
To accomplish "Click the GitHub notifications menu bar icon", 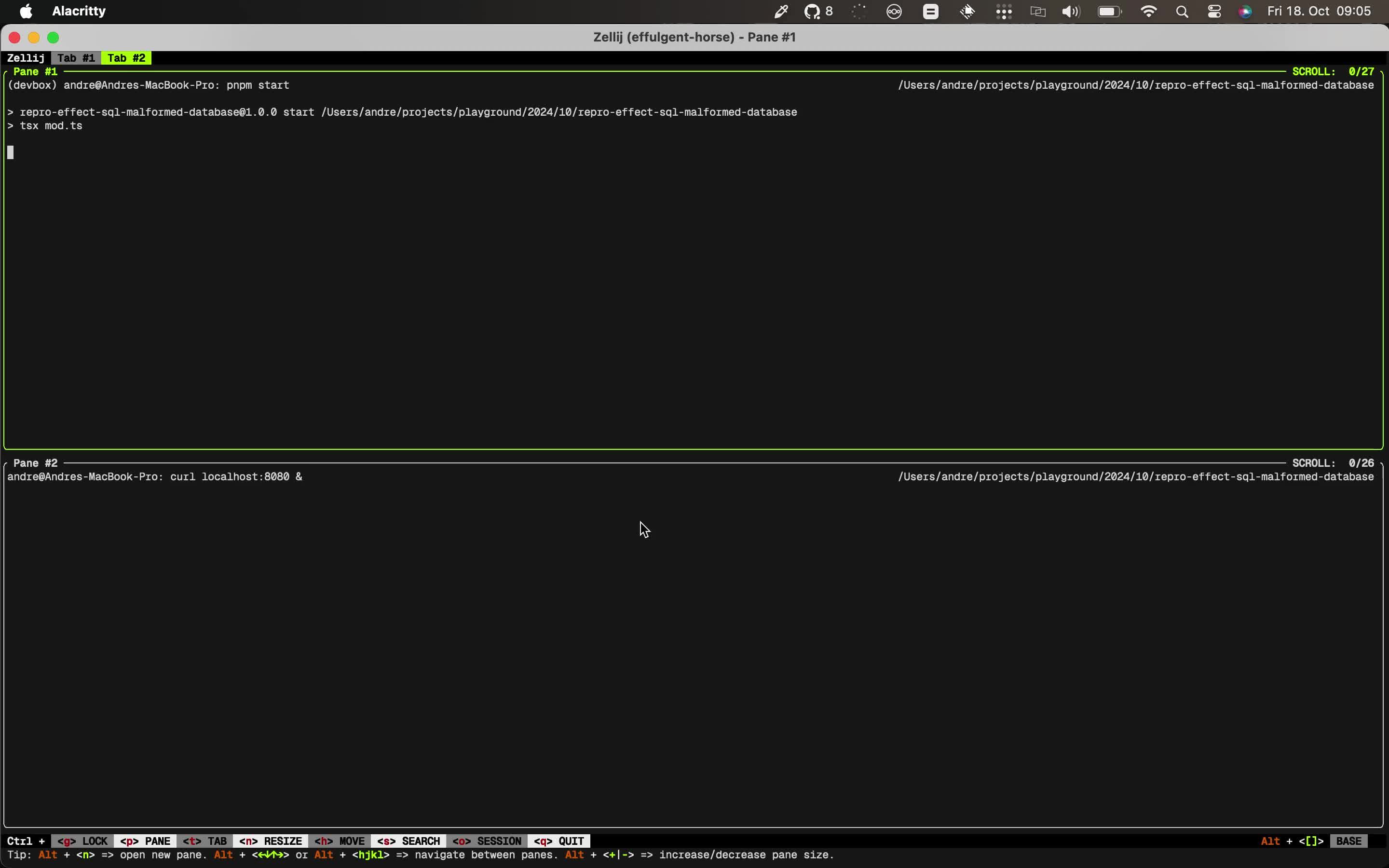I will (812, 12).
